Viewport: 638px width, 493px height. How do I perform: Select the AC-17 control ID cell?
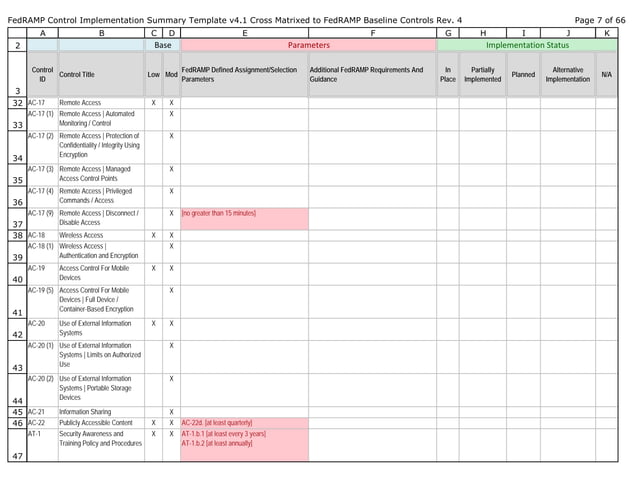[x=42, y=103]
